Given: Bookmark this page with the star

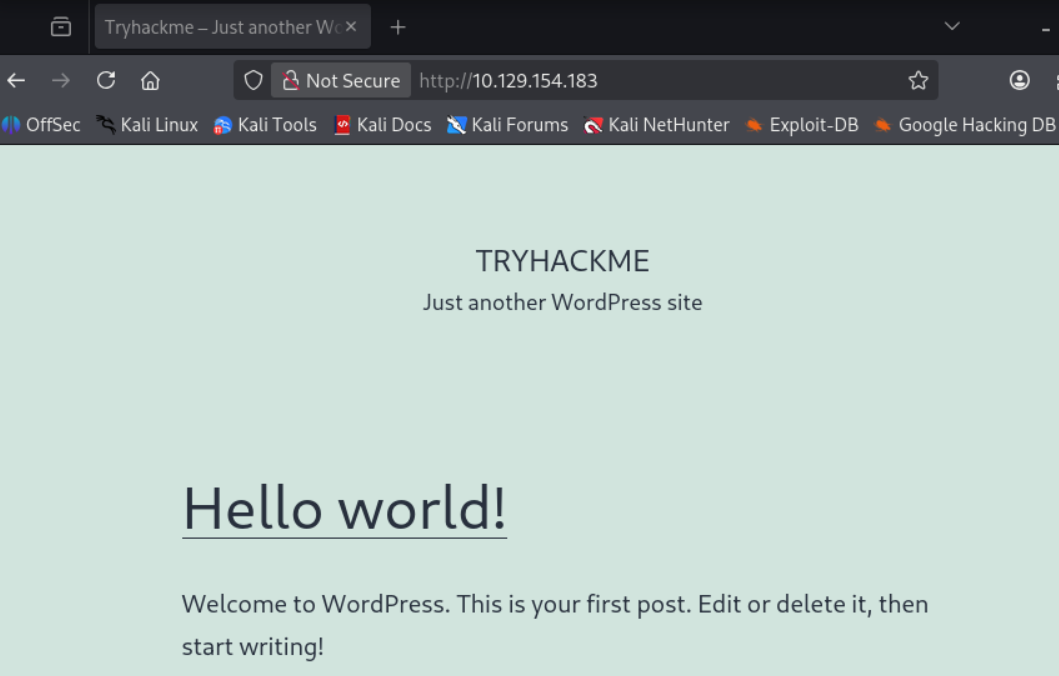Looking at the screenshot, I should (x=918, y=81).
